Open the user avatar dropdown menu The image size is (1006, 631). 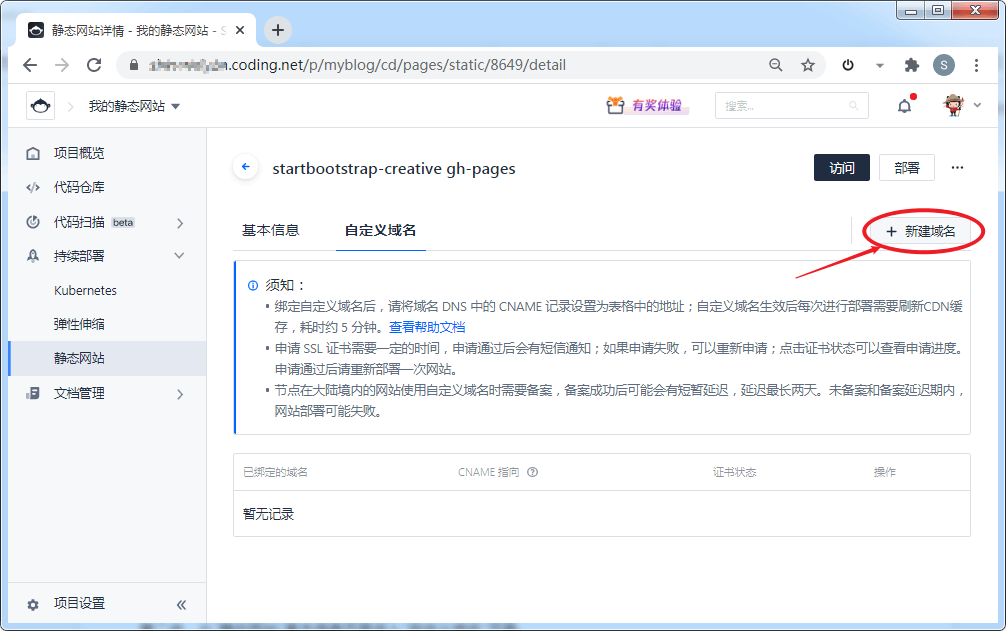pos(962,105)
